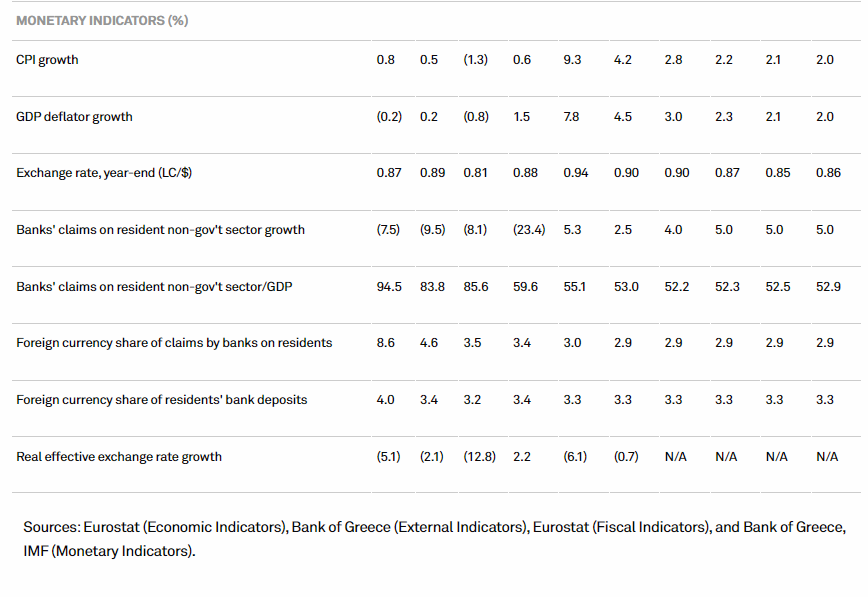Select the Exchange rate, year-end label
The width and height of the screenshot is (868, 597).
point(104,173)
